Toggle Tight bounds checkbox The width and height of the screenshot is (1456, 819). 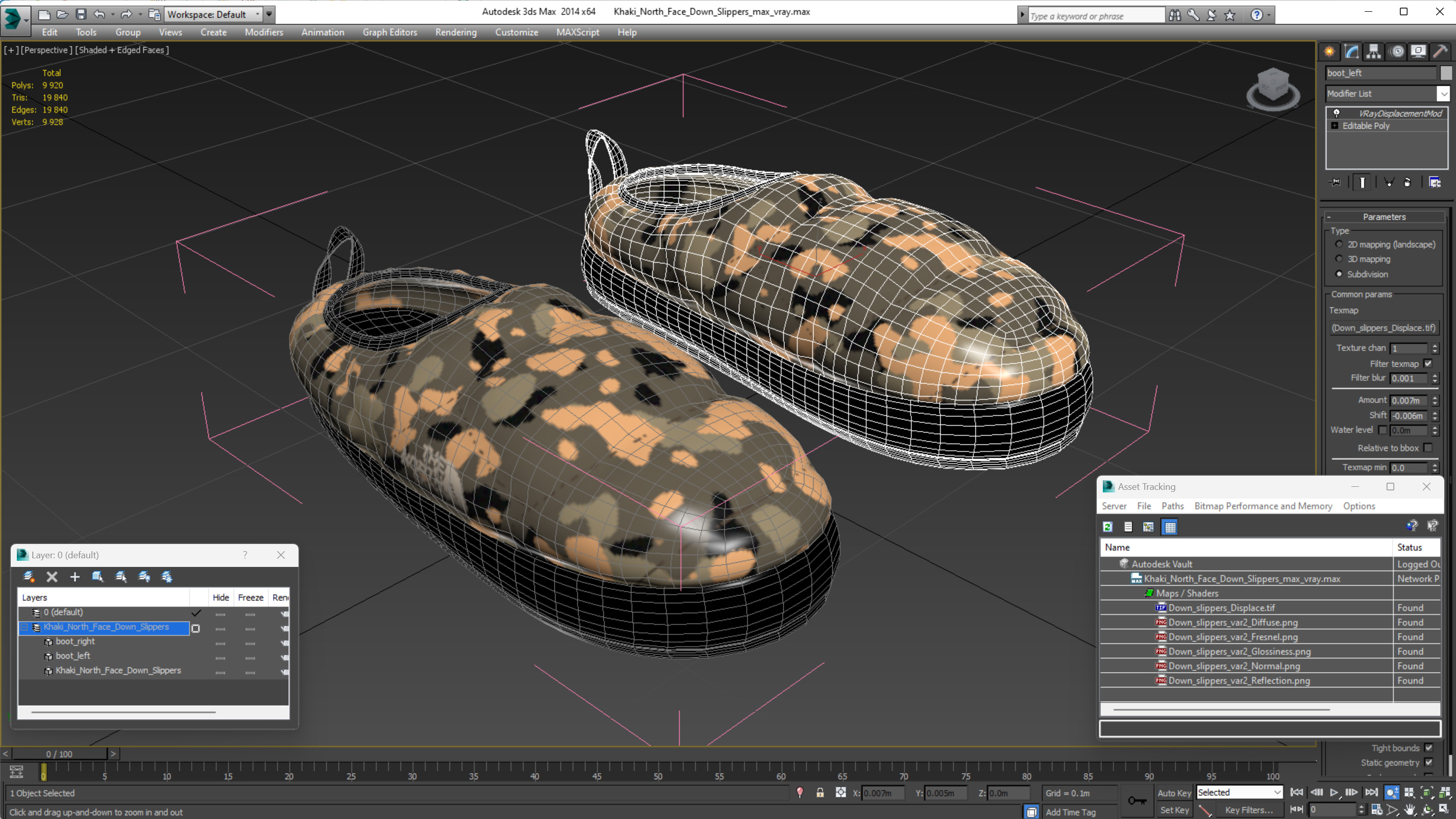pos(1429,748)
